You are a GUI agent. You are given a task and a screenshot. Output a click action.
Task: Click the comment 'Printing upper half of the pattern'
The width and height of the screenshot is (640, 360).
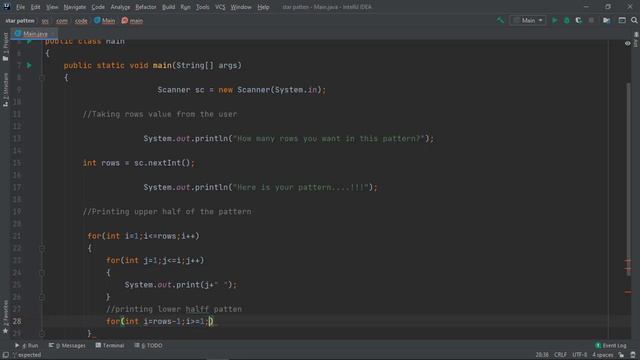click(x=167, y=211)
